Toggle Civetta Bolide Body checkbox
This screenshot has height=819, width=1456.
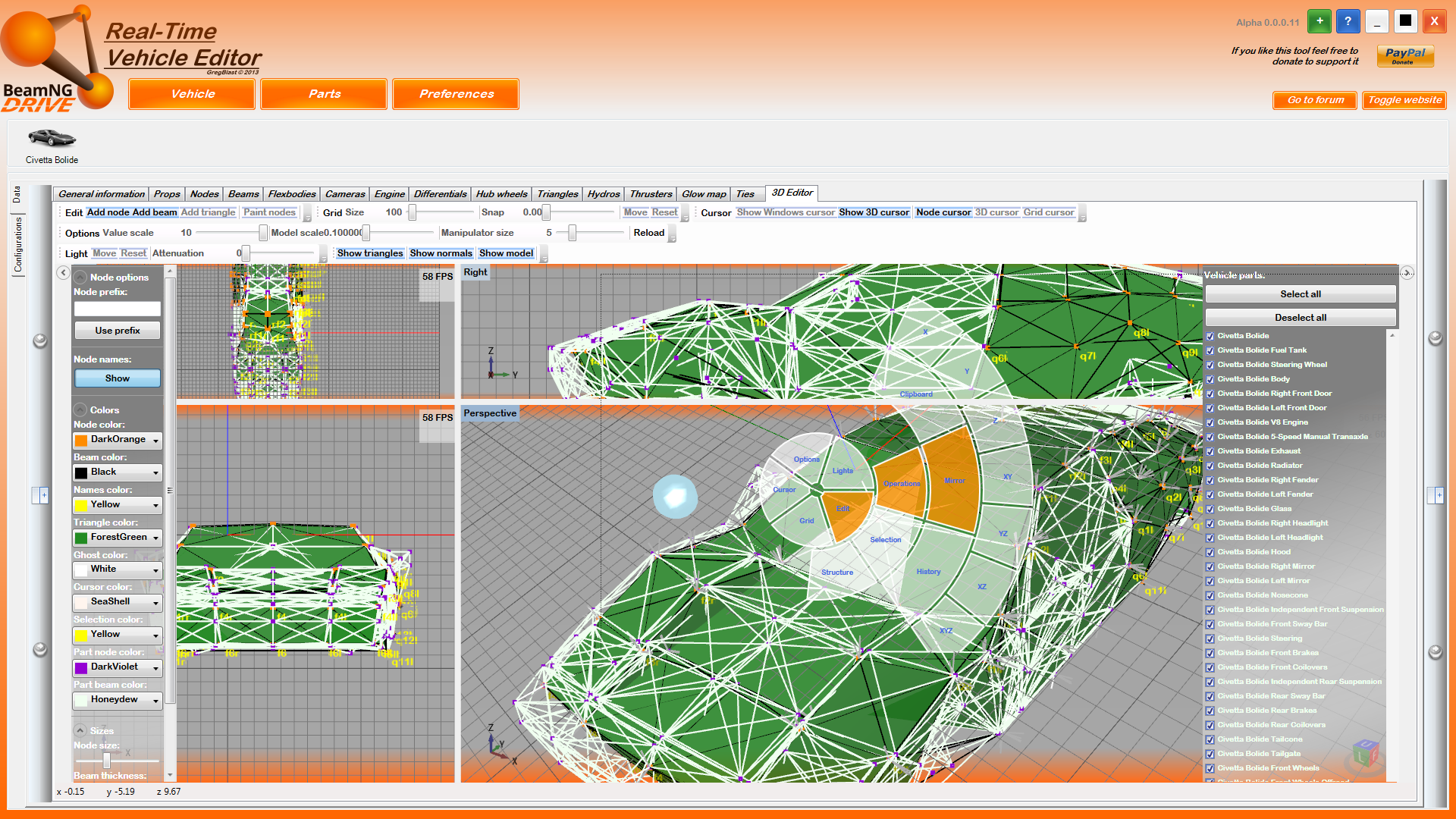(x=1210, y=379)
